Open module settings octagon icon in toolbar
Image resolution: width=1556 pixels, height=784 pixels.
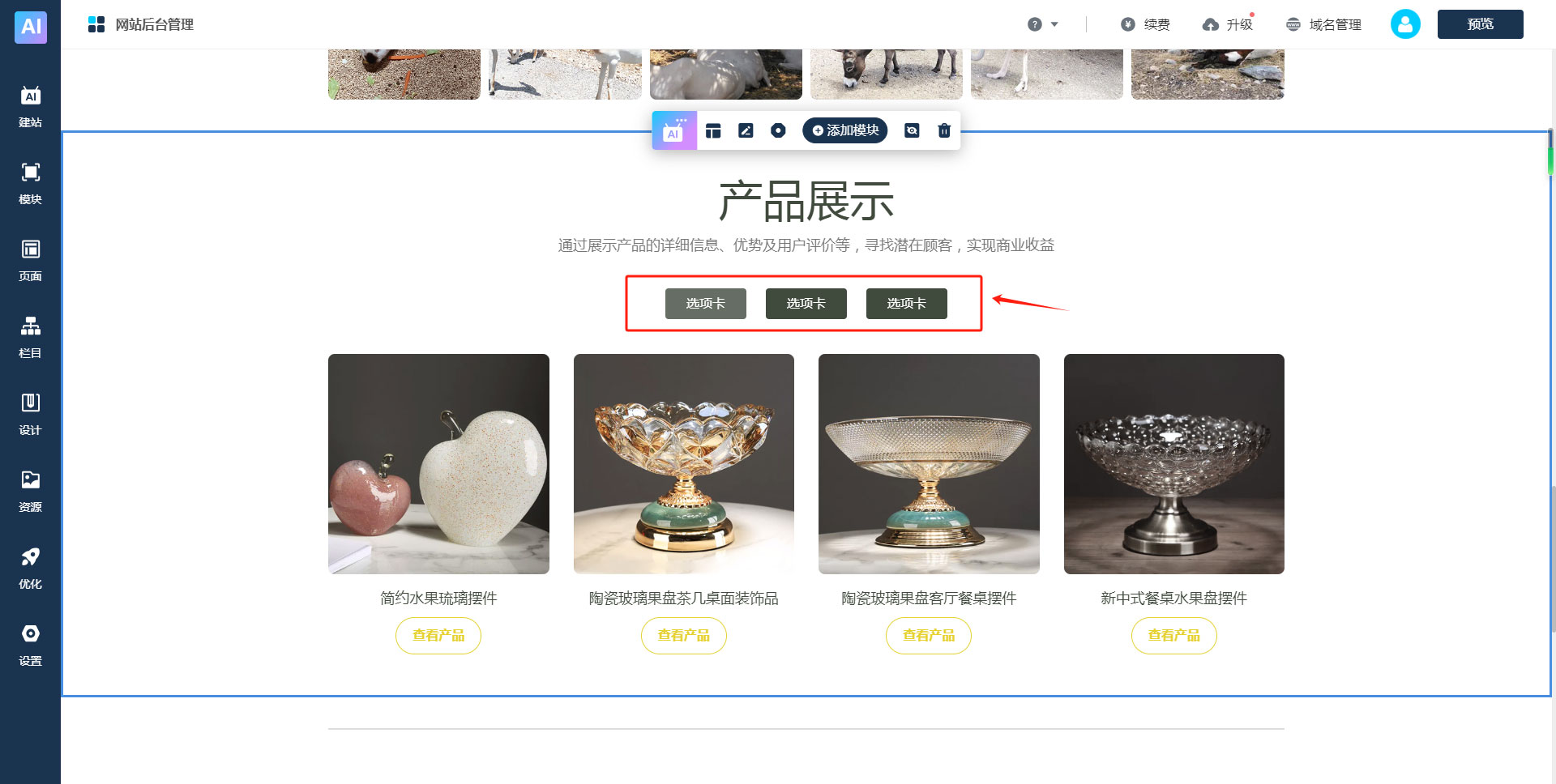click(778, 130)
